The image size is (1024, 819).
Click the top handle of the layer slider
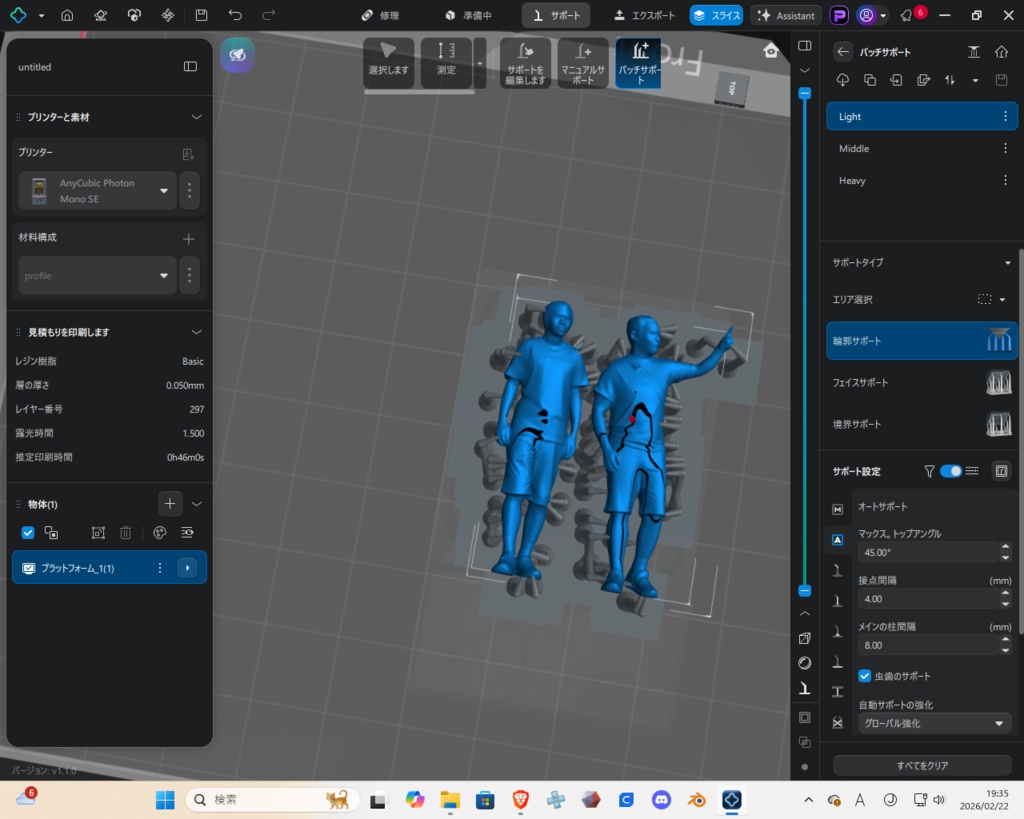coord(804,93)
